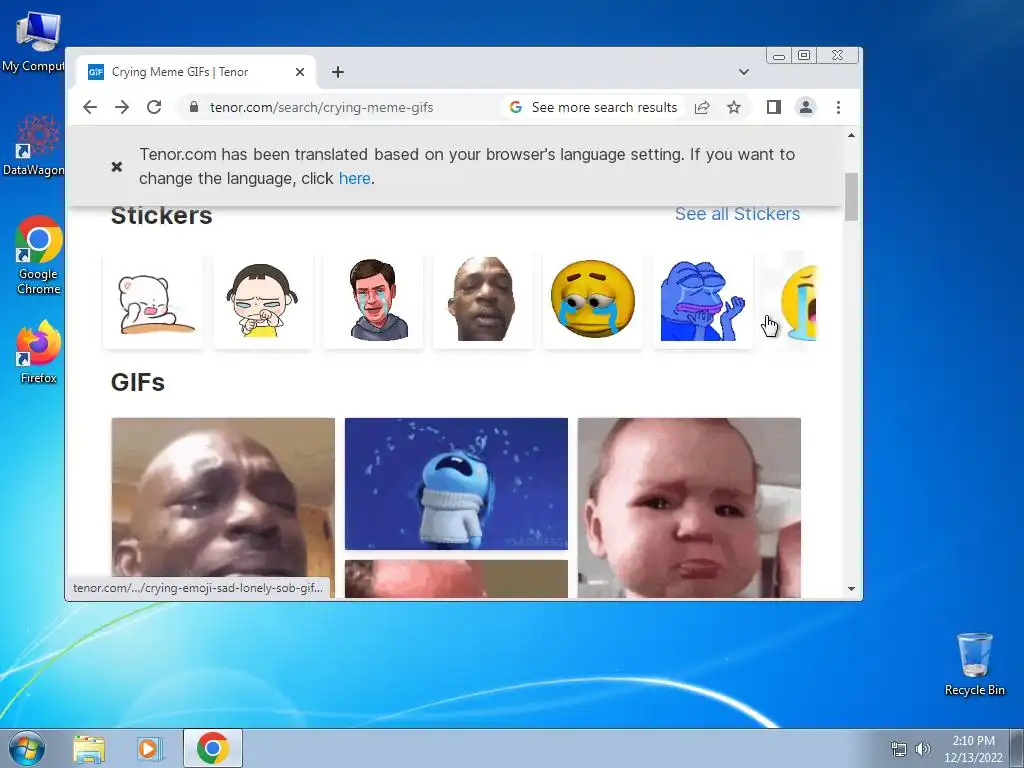Image resolution: width=1024 pixels, height=768 pixels.
Task: Close the Crying Meme GIFs tab
Action: click(300, 72)
